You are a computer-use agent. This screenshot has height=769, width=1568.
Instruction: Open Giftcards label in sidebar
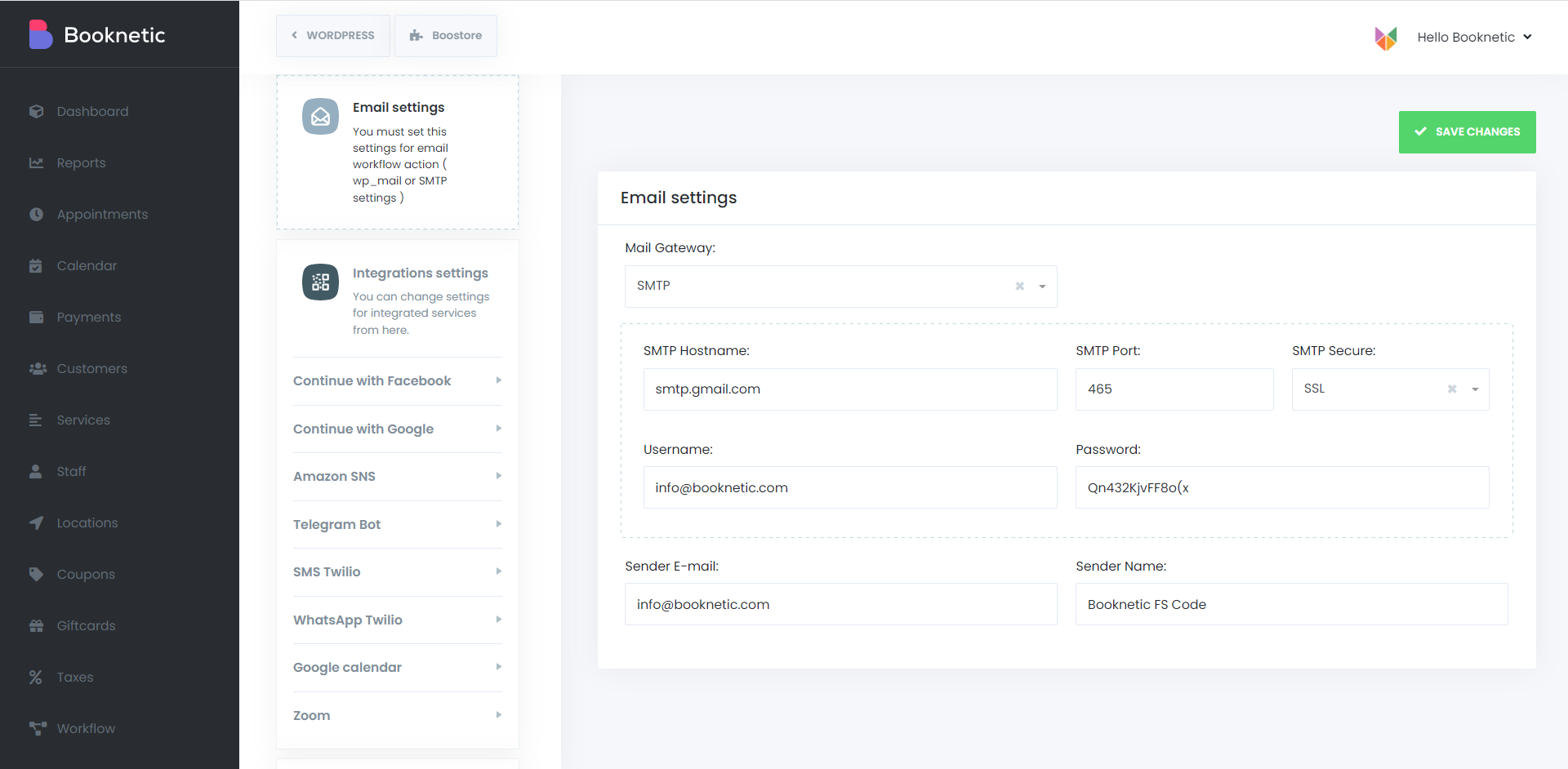pyautogui.click(x=86, y=625)
